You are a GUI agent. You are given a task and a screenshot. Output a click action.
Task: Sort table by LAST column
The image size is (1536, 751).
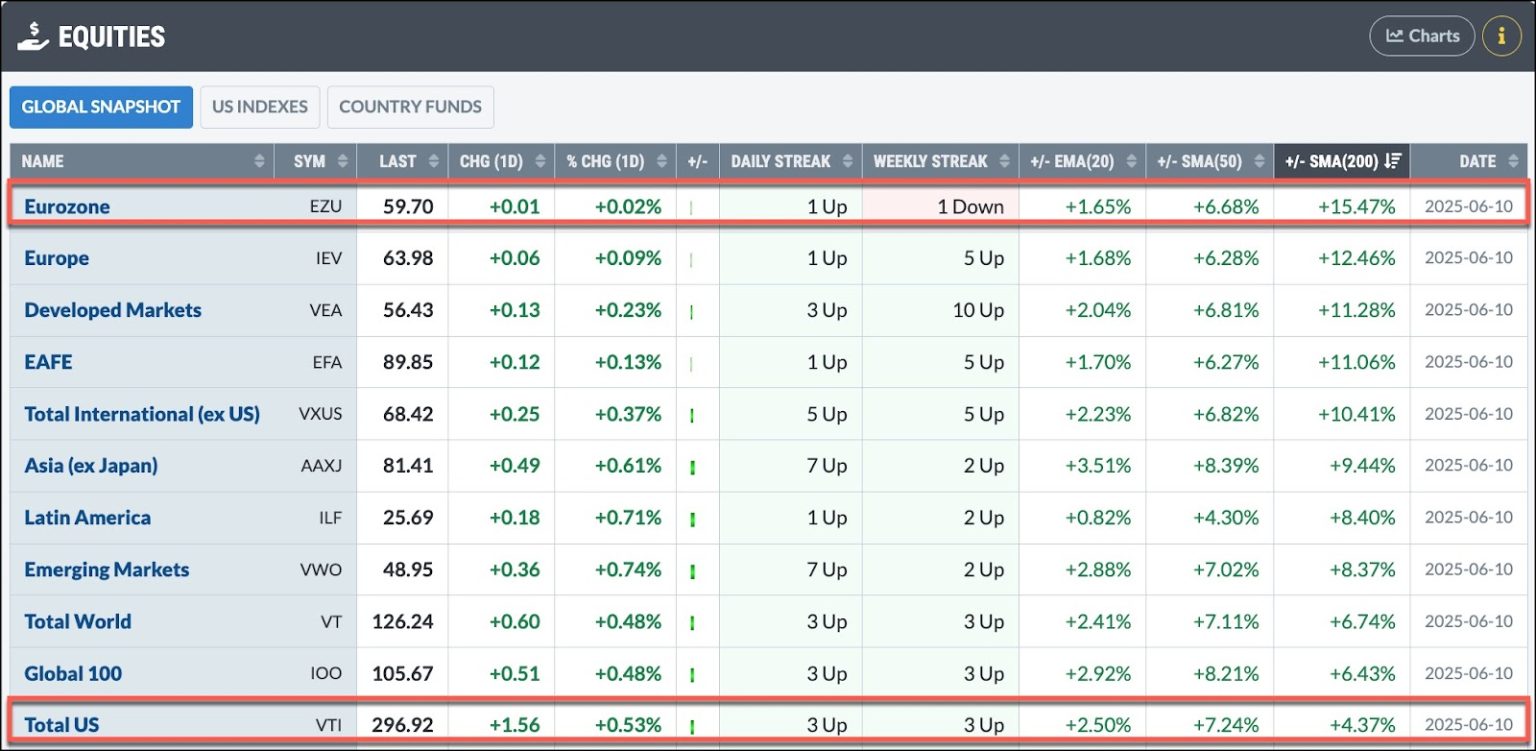coord(402,161)
